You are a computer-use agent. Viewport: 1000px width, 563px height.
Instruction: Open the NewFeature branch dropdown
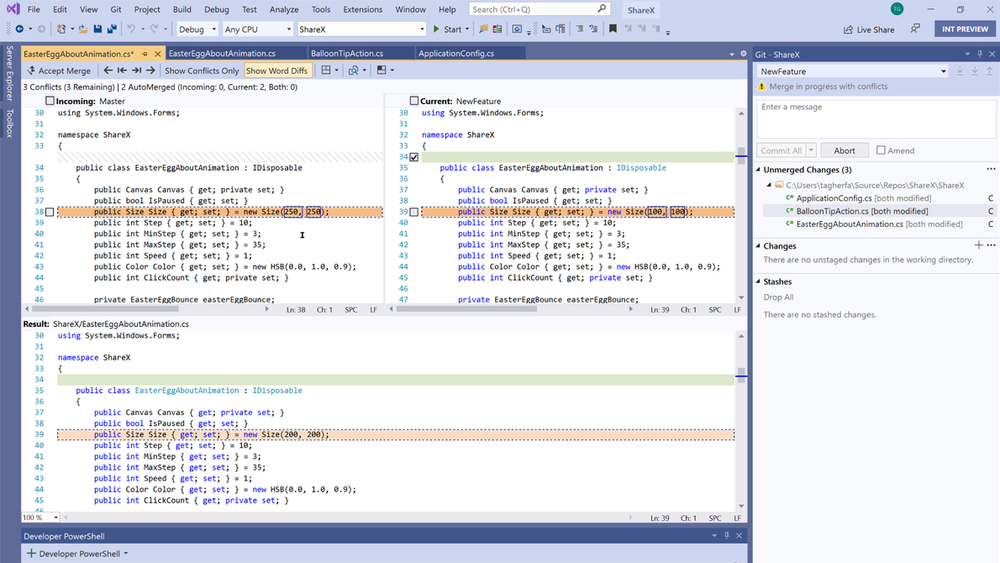(x=853, y=71)
